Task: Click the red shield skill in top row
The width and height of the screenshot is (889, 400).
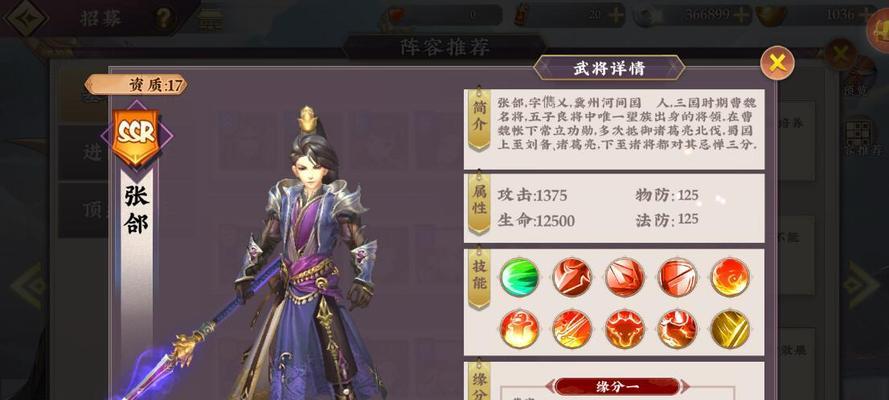Action: click(x=678, y=277)
